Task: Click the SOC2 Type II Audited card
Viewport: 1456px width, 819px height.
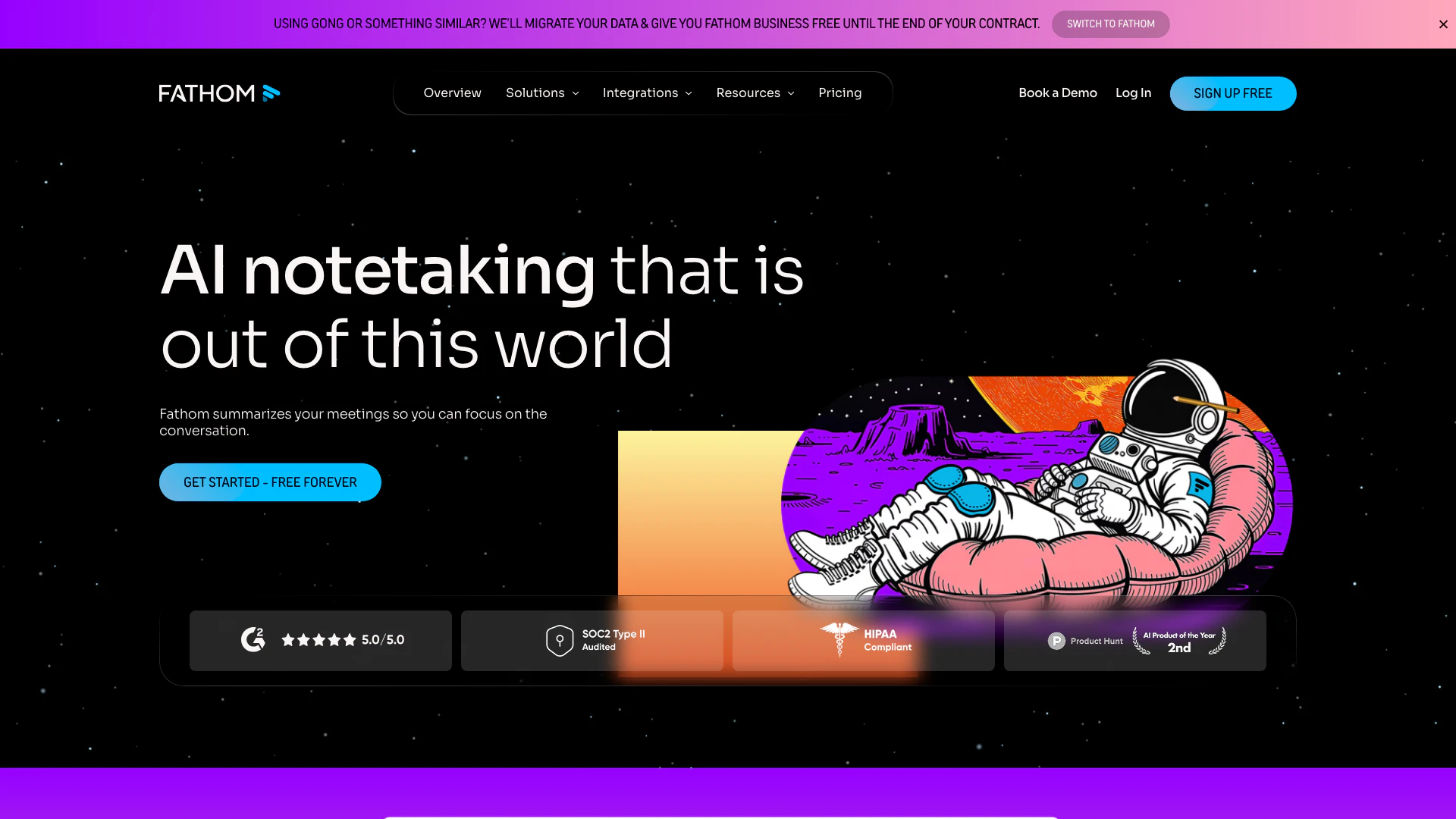Action: coord(591,641)
